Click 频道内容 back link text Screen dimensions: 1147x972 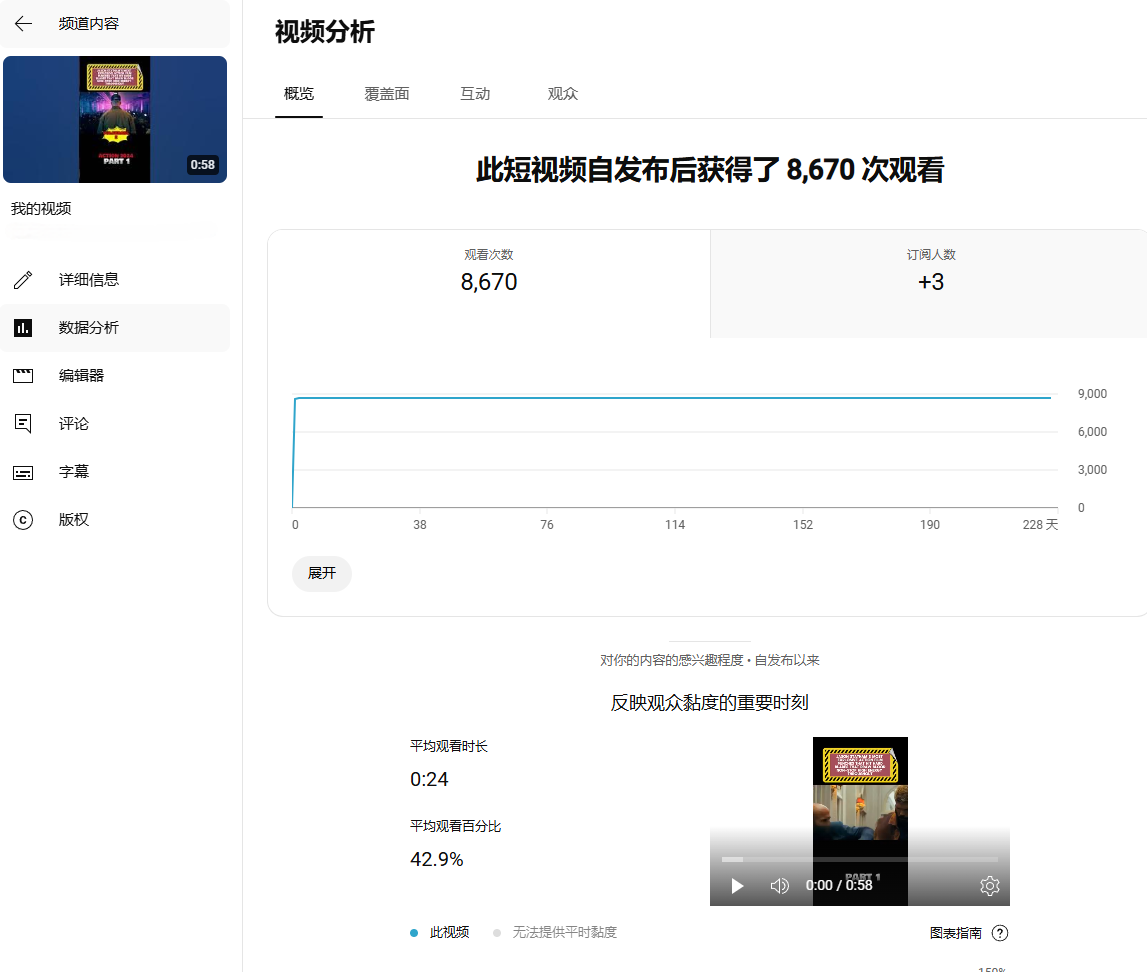(89, 23)
